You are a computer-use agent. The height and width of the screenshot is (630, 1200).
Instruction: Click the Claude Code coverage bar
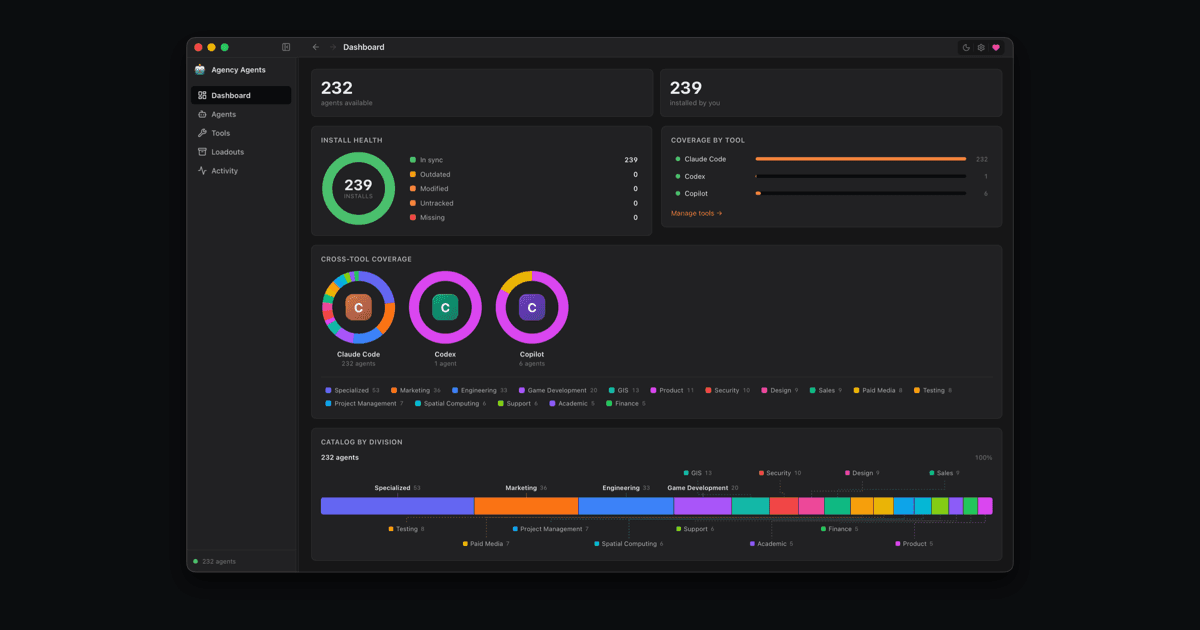coord(861,159)
